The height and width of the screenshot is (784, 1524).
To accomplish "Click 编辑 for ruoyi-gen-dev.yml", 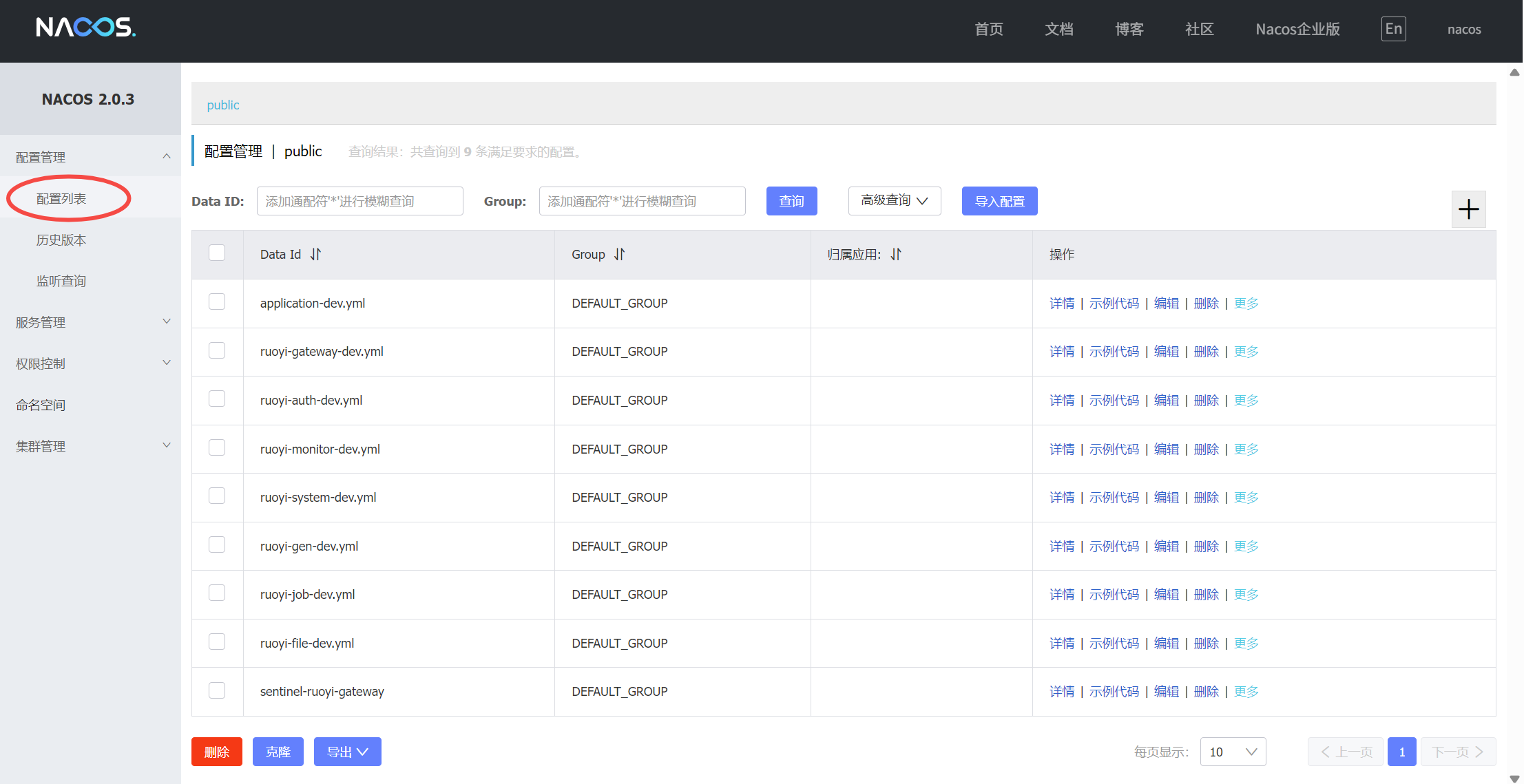I will 1167,547.
